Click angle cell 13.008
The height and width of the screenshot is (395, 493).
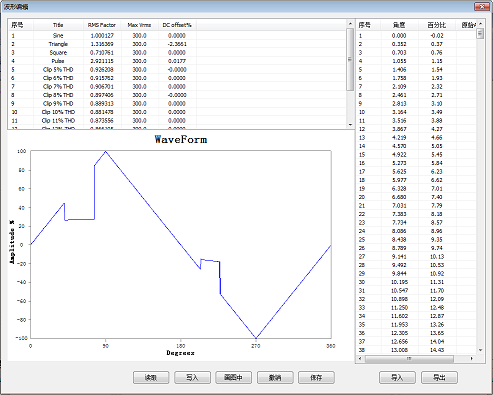pyautogui.click(x=399, y=350)
